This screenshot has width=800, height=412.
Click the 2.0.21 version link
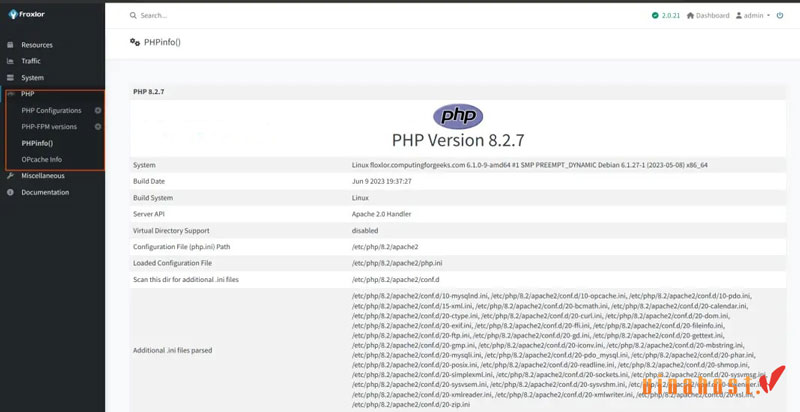coord(670,15)
